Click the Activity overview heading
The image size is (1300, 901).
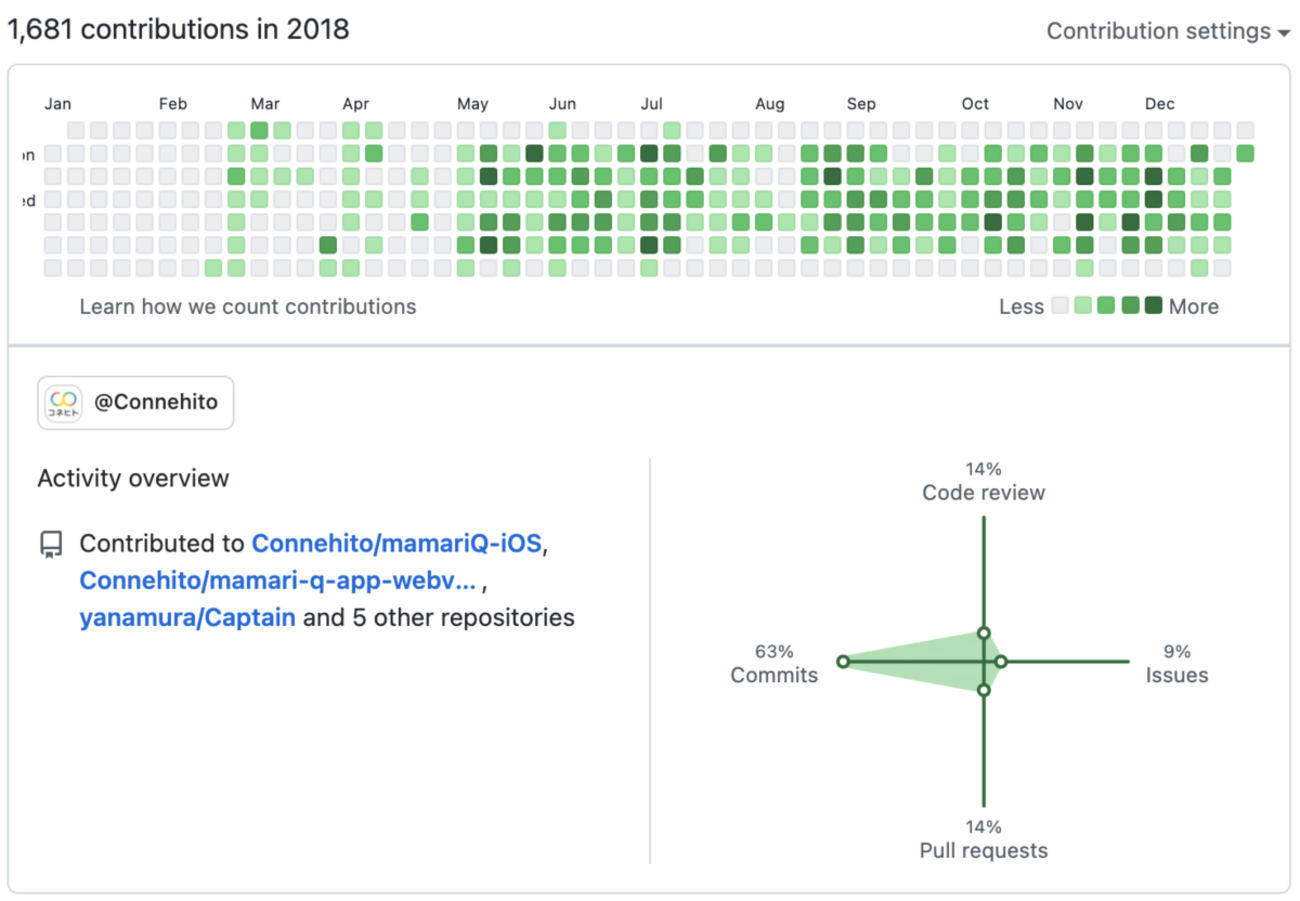click(x=133, y=478)
